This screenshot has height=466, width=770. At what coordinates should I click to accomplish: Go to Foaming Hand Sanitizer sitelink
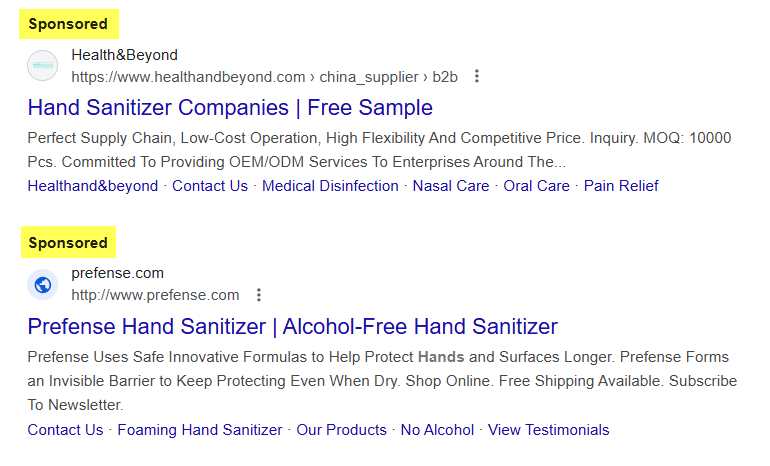point(200,430)
